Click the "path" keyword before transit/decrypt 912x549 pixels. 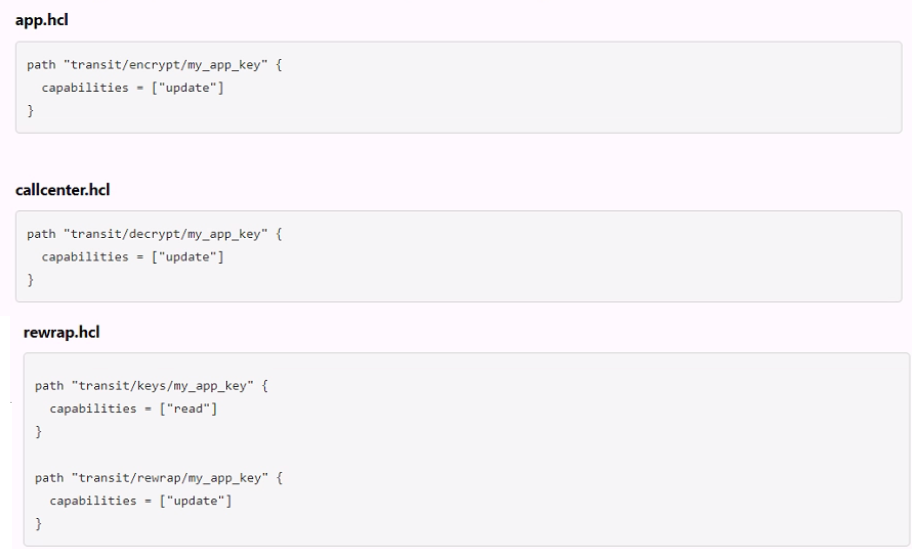point(40,235)
